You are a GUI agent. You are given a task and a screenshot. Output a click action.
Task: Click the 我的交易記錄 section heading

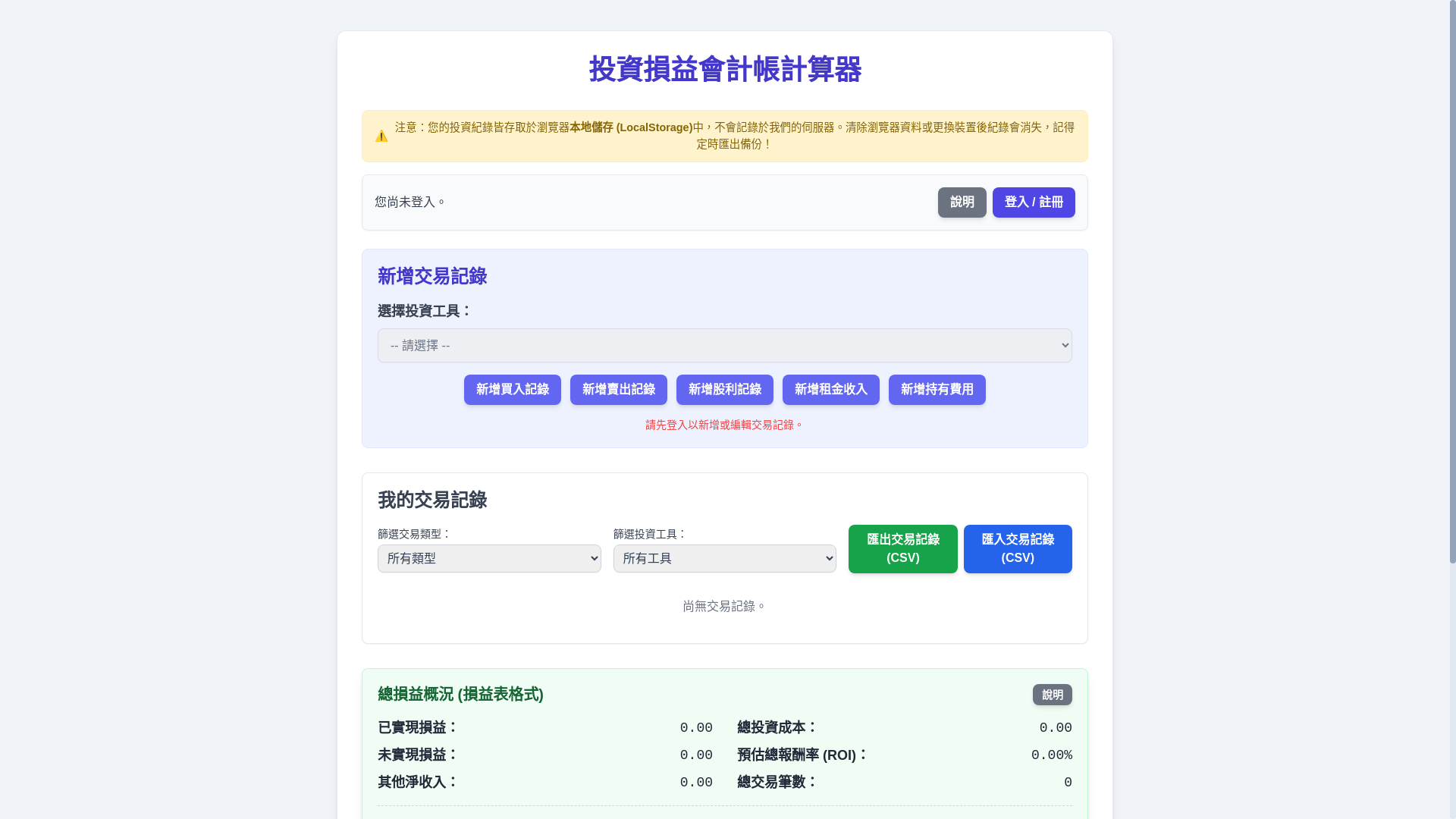432,500
